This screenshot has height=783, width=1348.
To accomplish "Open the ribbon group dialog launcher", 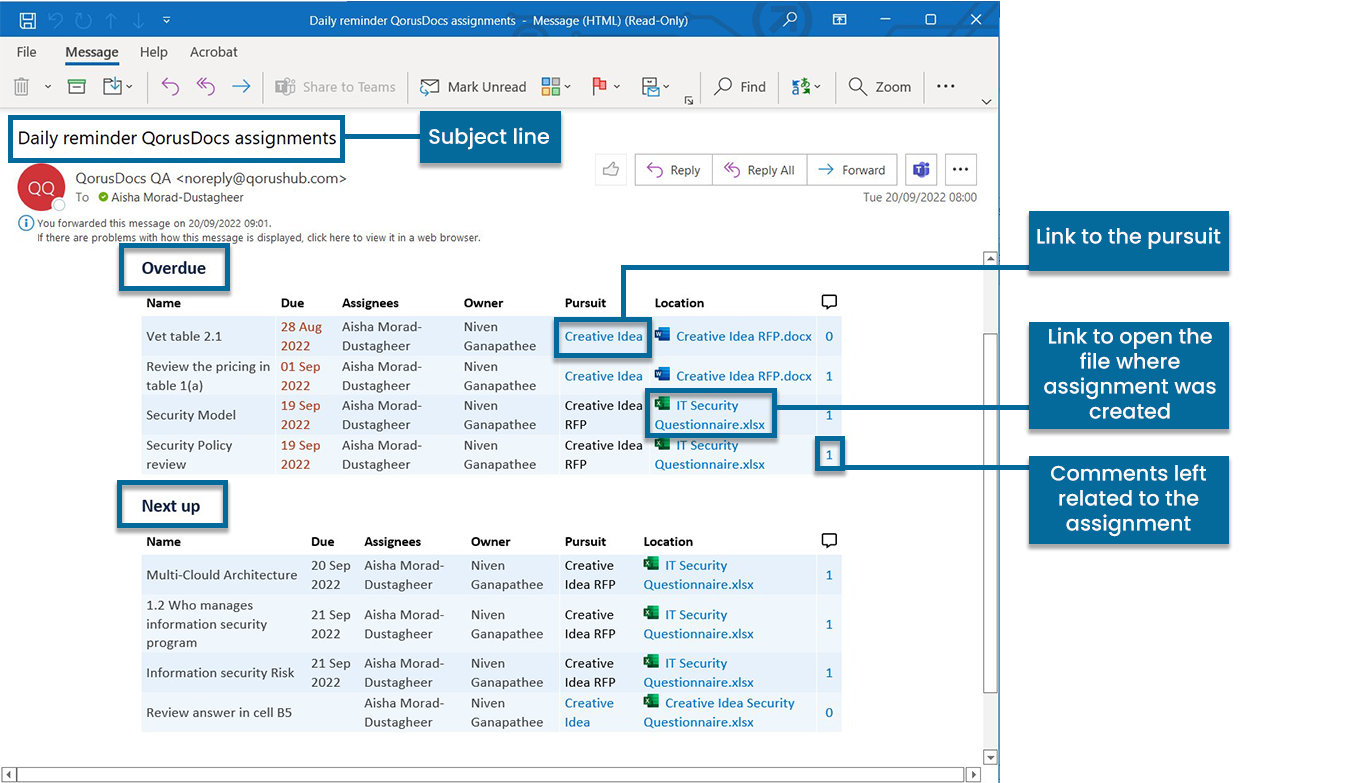I will pyautogui.click(x=689, y=100).
